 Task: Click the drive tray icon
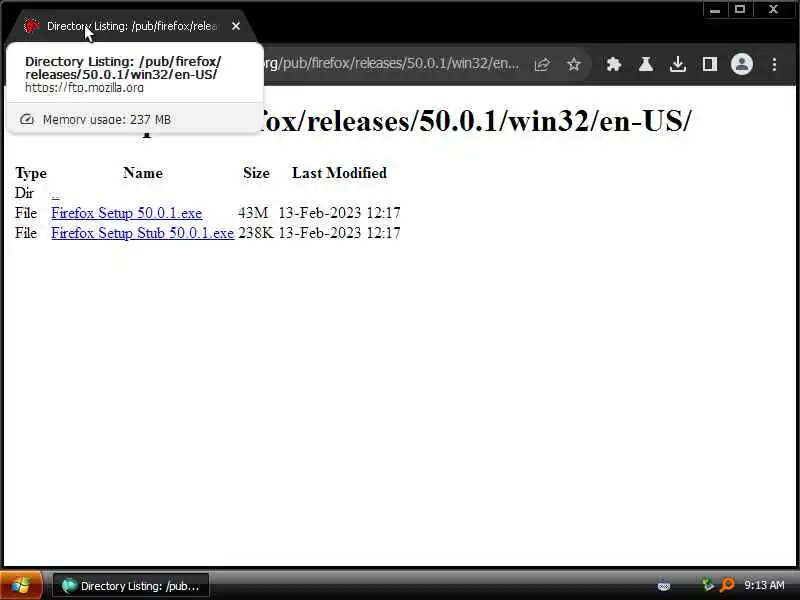pyautogui.click(x=664, y=585)
